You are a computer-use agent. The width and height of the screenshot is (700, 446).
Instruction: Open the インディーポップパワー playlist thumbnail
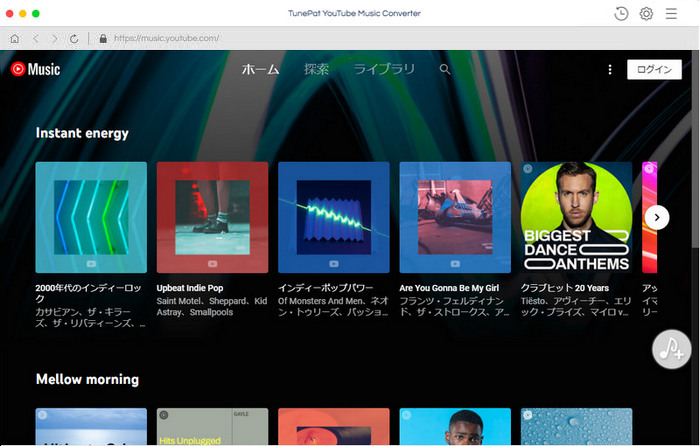pos(334,217)
